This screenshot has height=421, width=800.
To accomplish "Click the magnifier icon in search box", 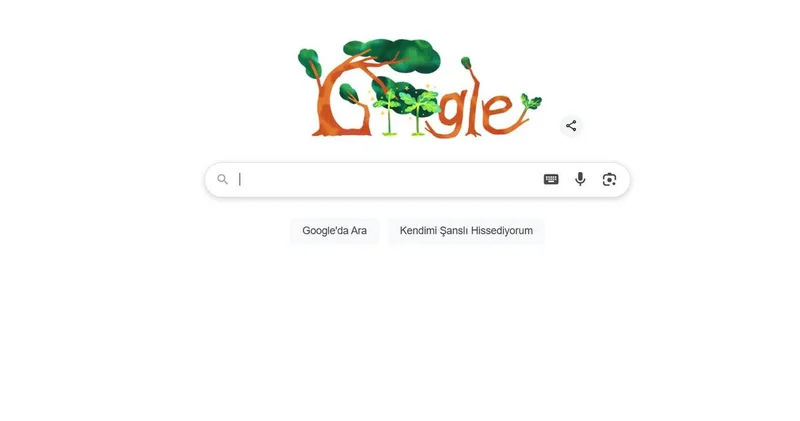I will 222,179.
